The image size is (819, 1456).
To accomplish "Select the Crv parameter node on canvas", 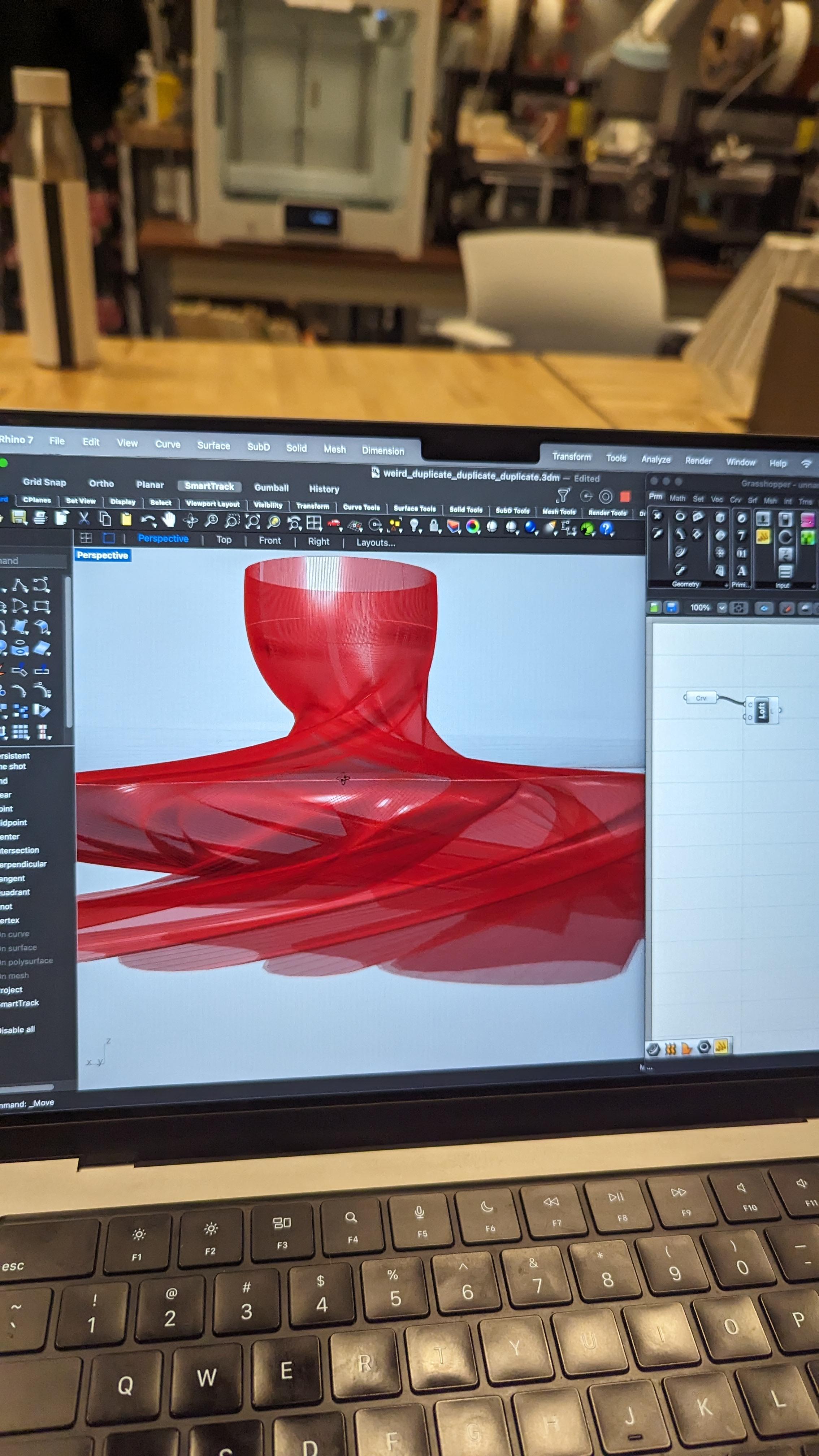I will [701, 698].
